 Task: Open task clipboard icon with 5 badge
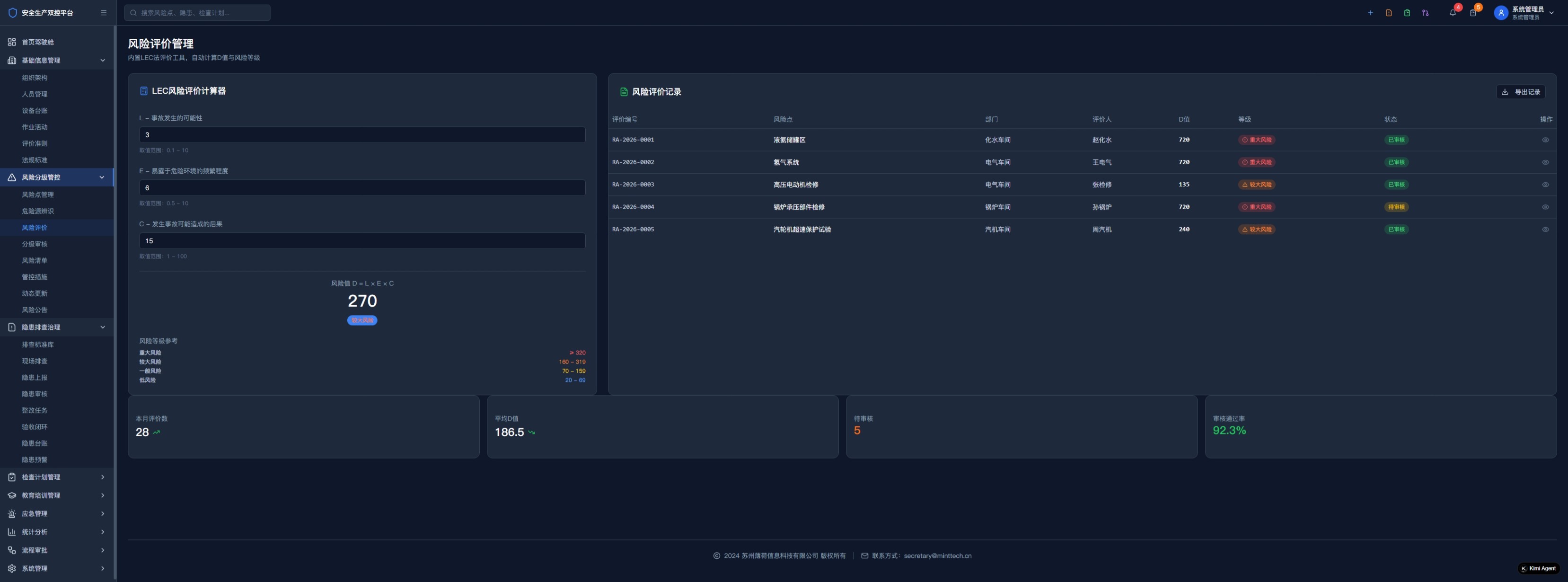tap(1473, 13)
